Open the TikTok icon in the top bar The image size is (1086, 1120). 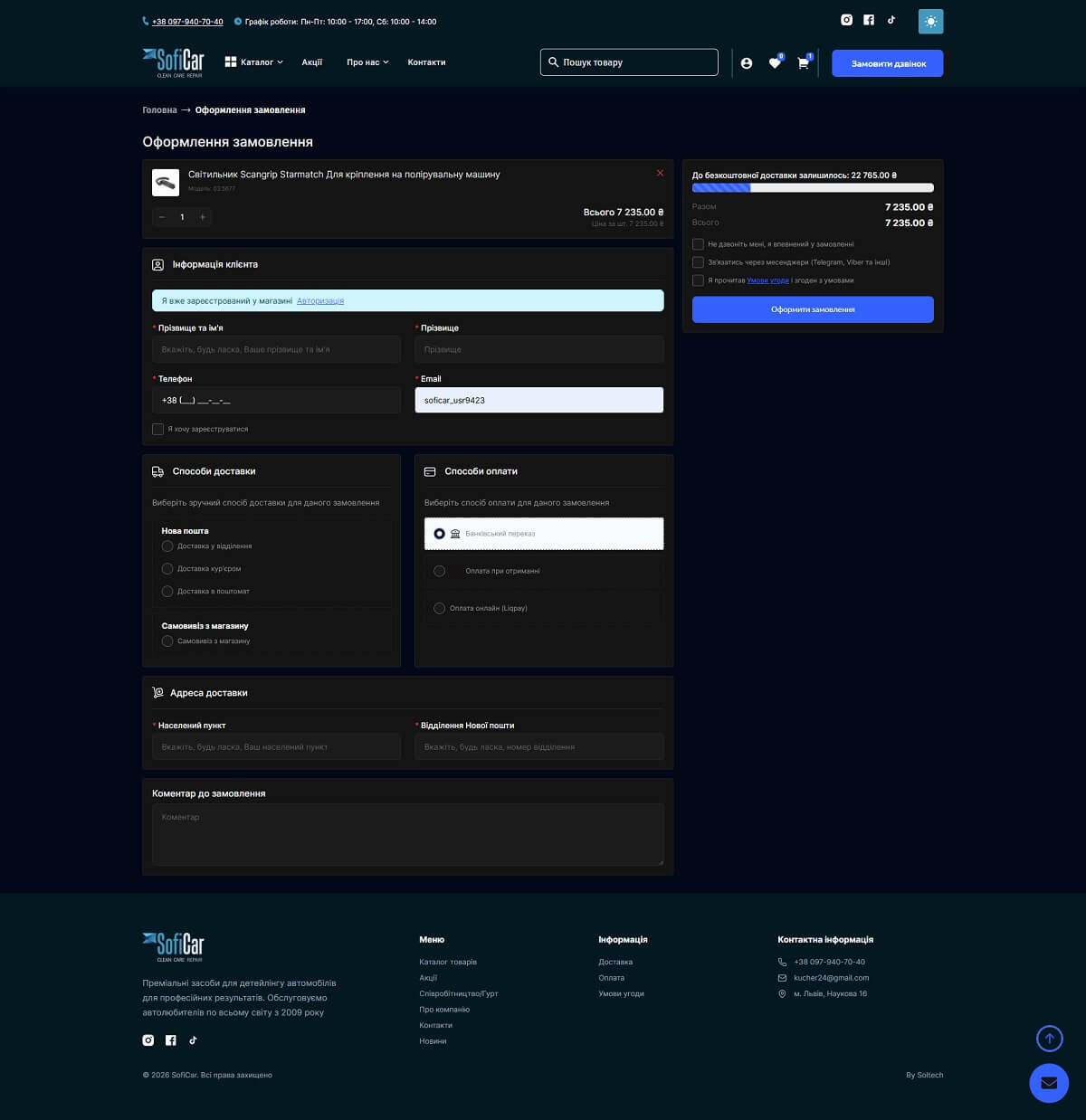click(x=891, y=20)
